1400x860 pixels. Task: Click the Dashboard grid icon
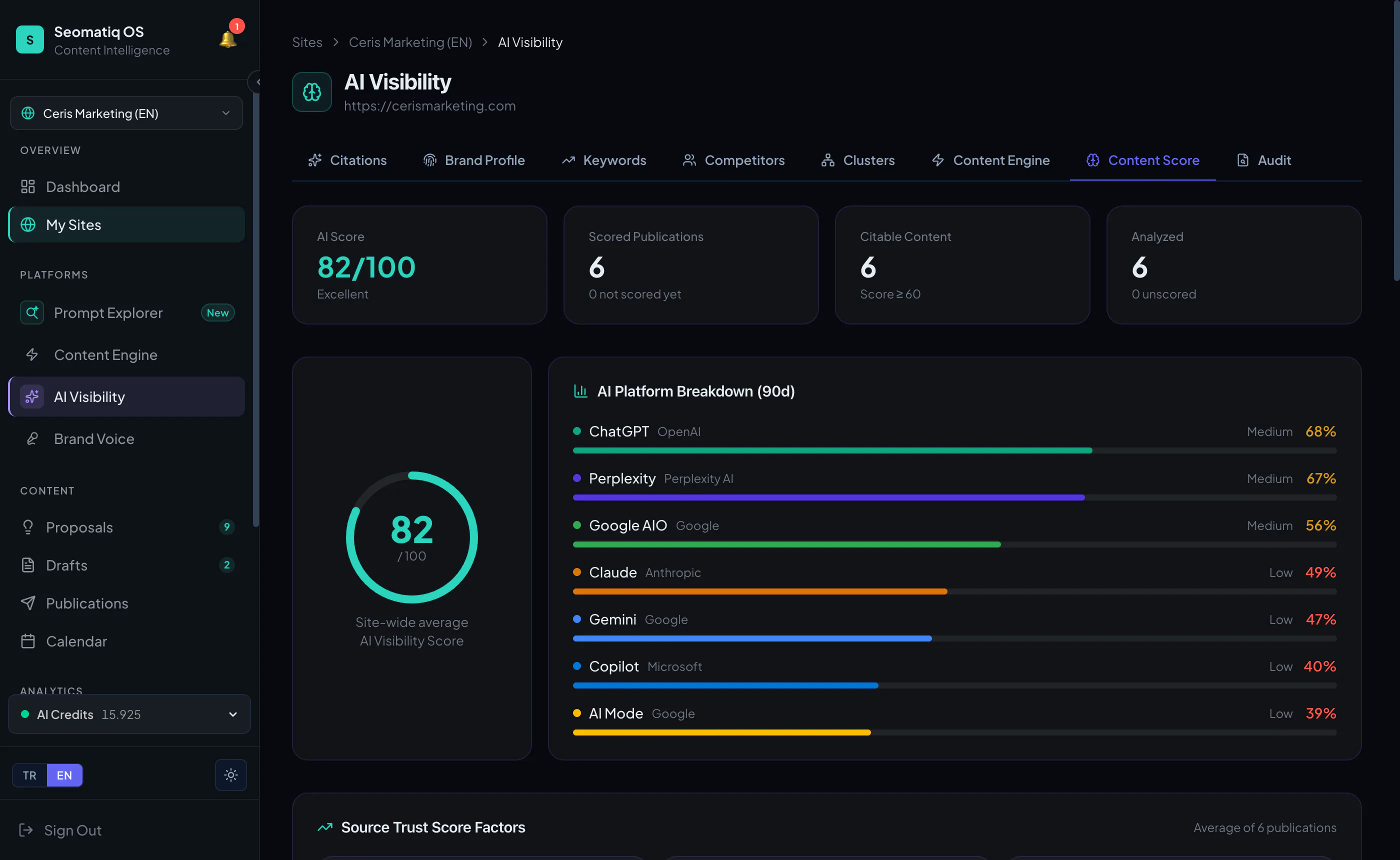click(x=28, y=186)
